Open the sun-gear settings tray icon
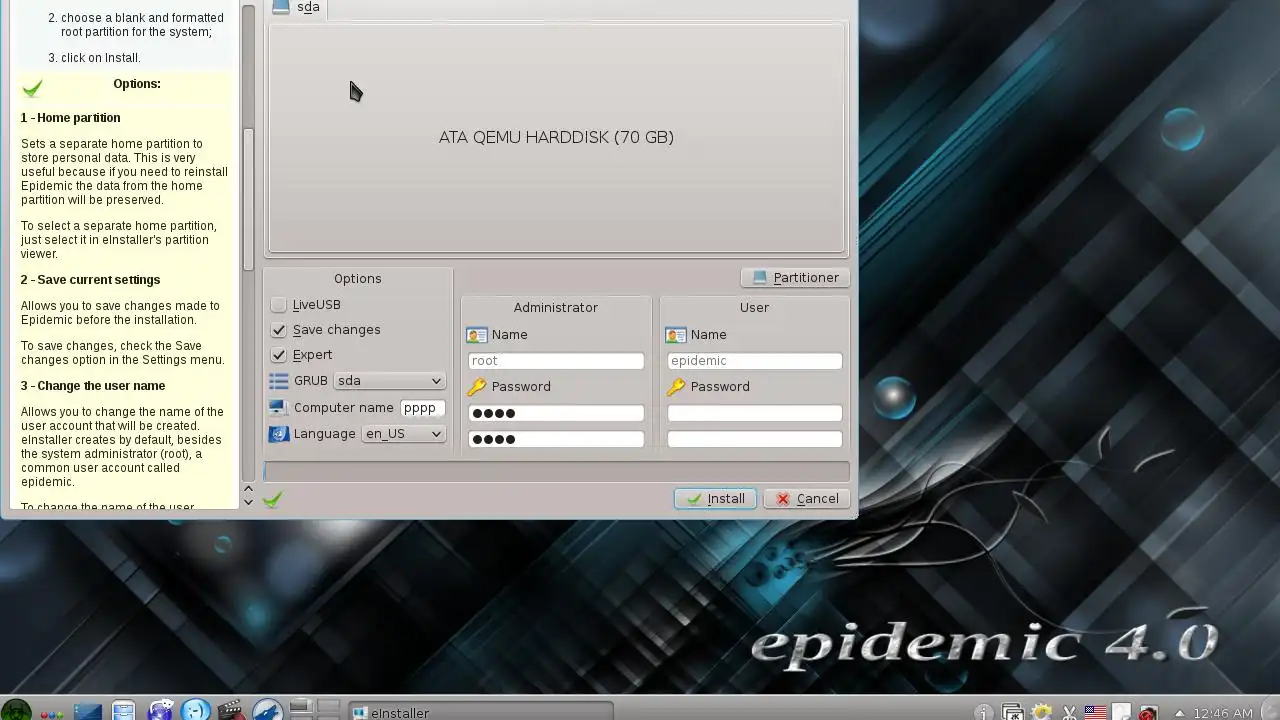Screen dimensions: 1280x720 pos(1041,712)
